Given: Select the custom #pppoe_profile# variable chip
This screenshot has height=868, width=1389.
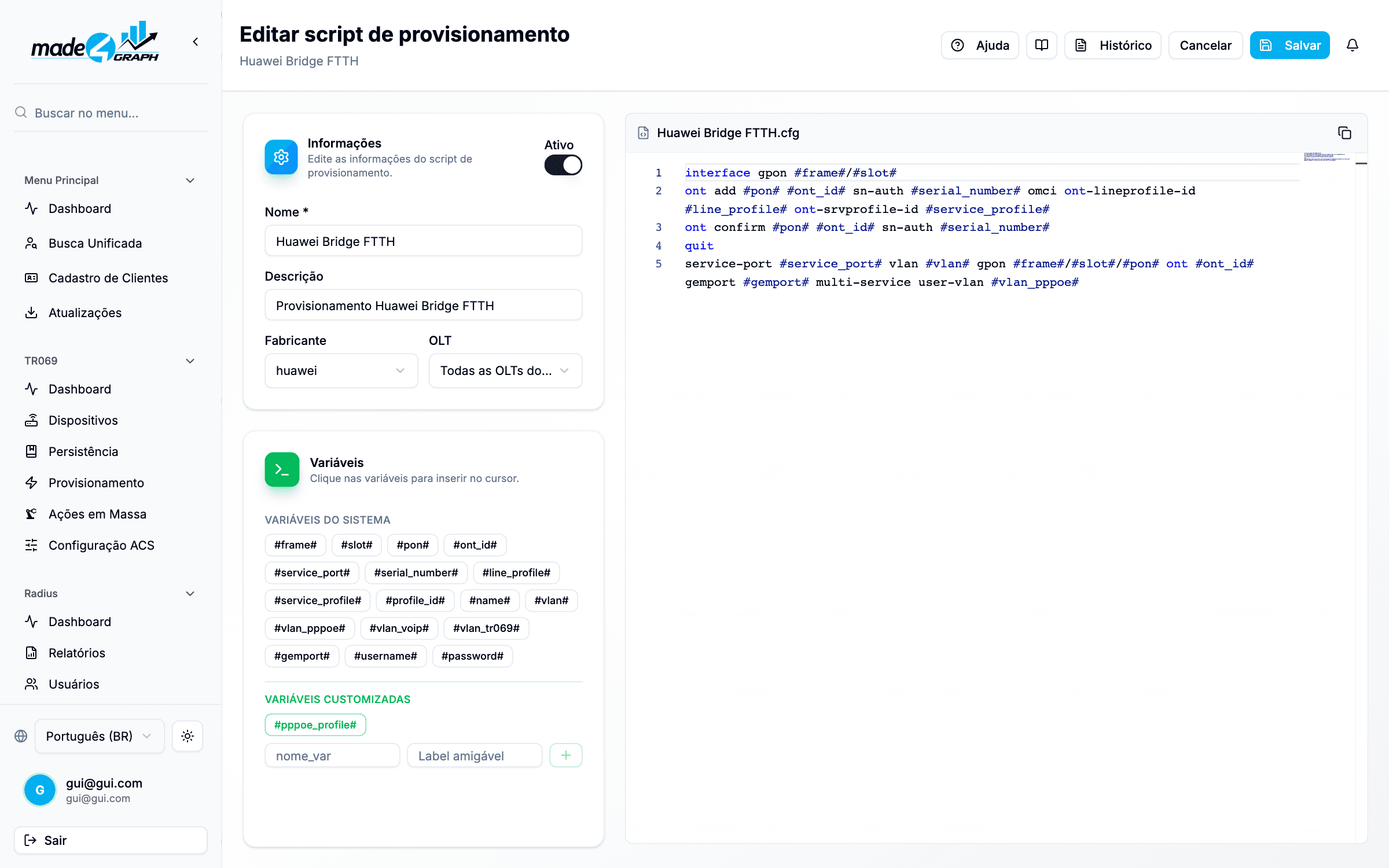Looking at the screenshot, I should pos(315,724).
